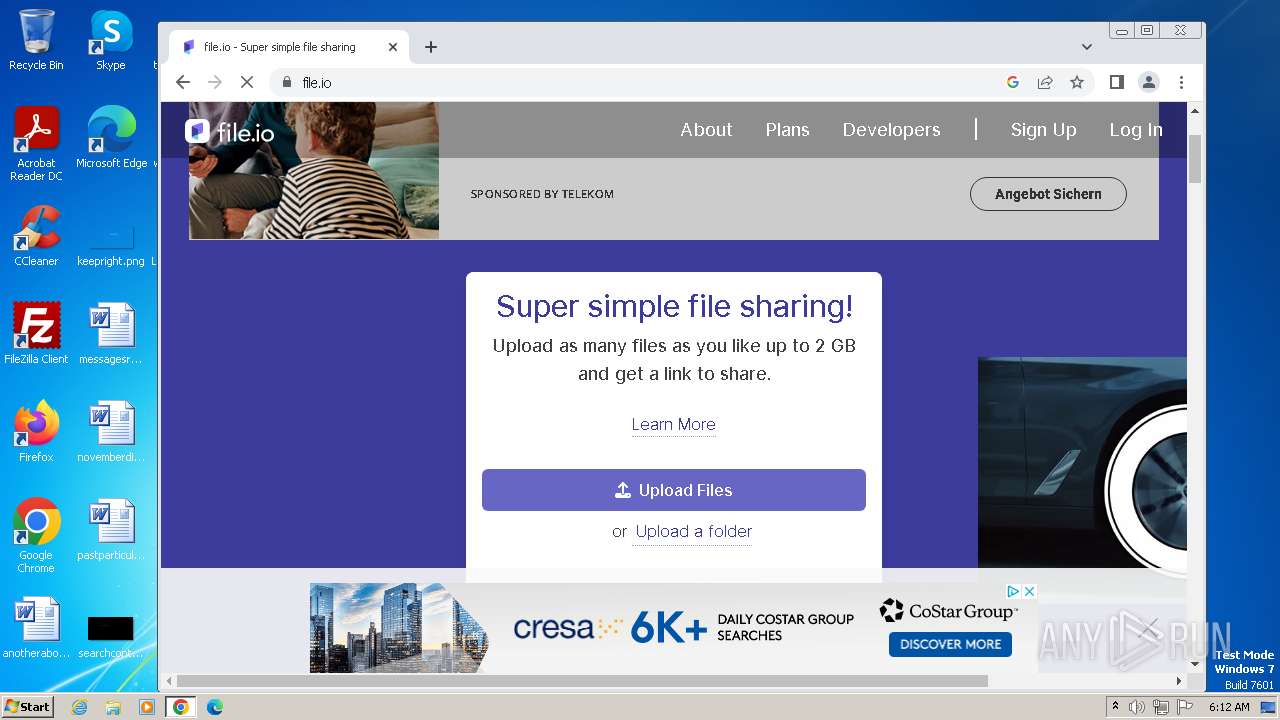This screenshot has height=720, width=1280.
Task: Open the Firefox desktop icon
Action: point(36,432)
